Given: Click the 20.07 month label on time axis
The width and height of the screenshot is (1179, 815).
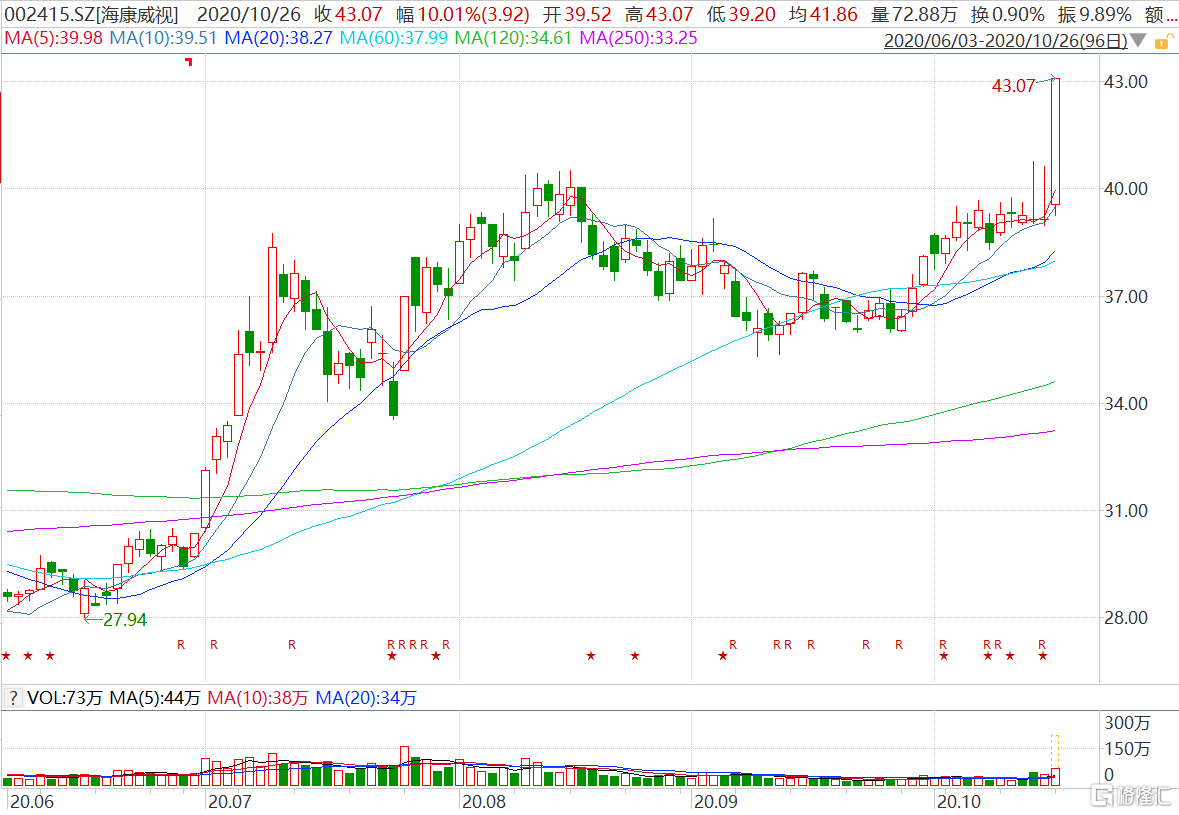Looking at the screenshot, I should (229, 801).
